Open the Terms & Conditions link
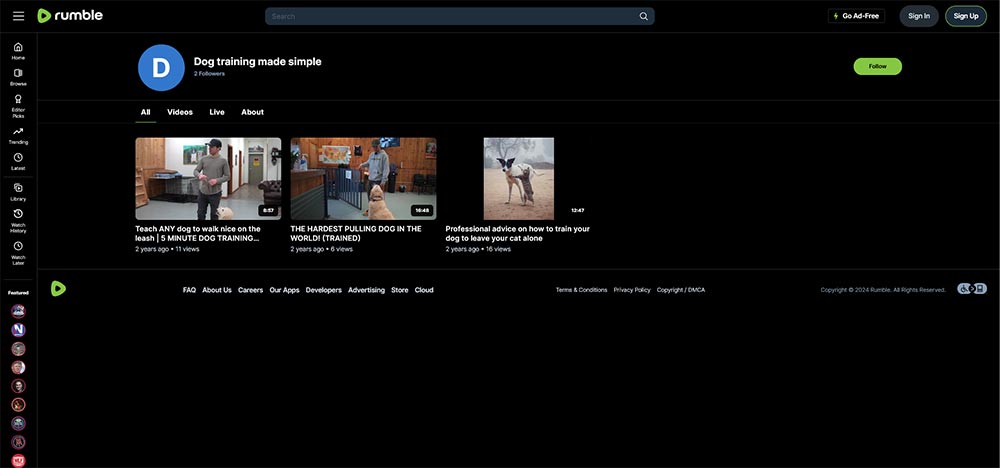1000x468 pixels. (x=582, y=290)
